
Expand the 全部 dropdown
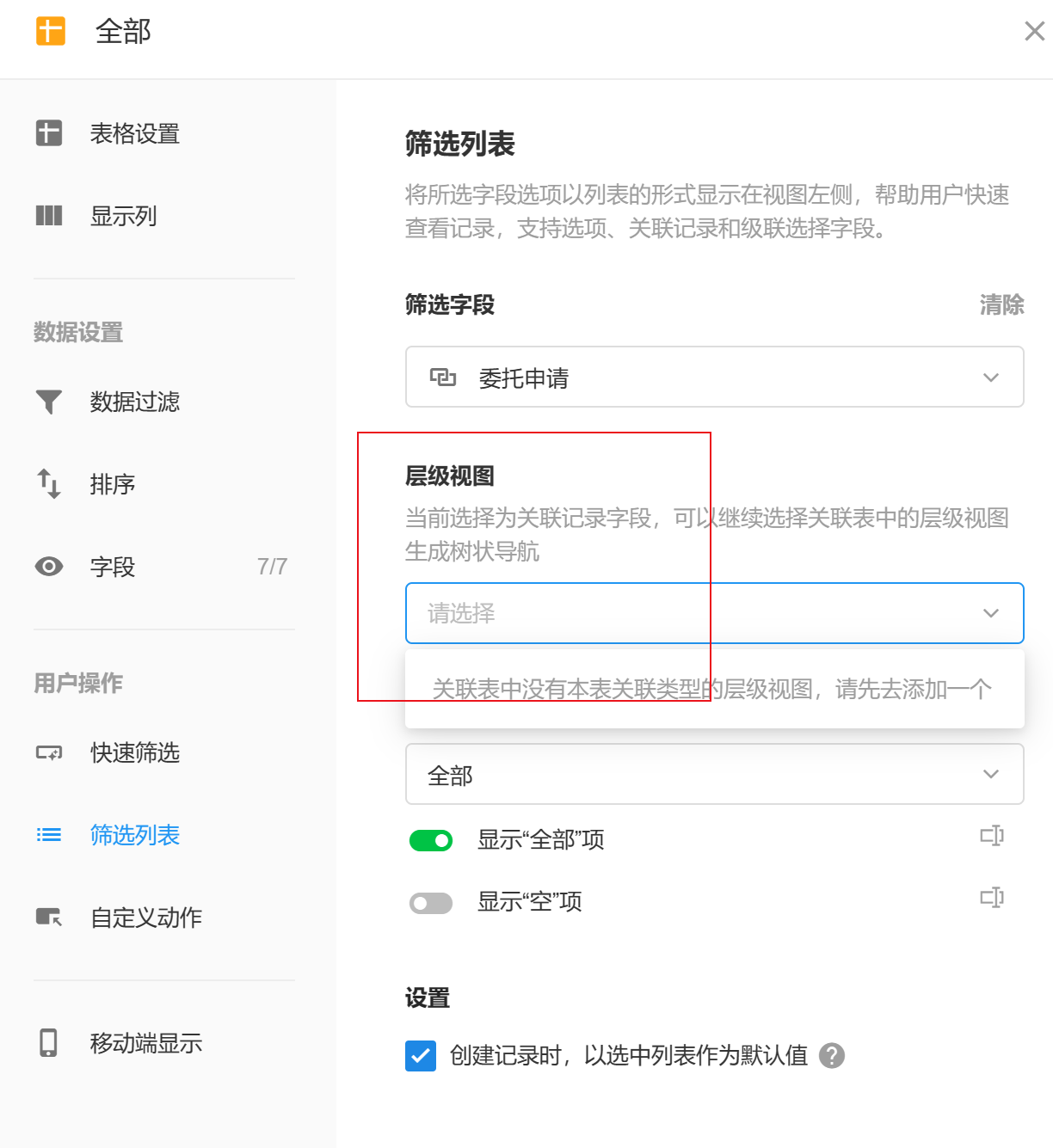click(x=714, y=774)
